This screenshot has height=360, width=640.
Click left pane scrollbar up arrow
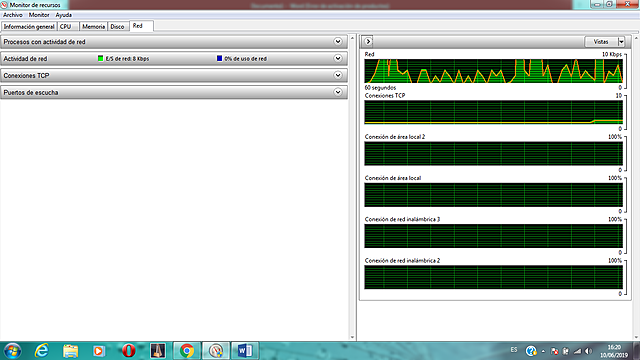pos(353,38)
